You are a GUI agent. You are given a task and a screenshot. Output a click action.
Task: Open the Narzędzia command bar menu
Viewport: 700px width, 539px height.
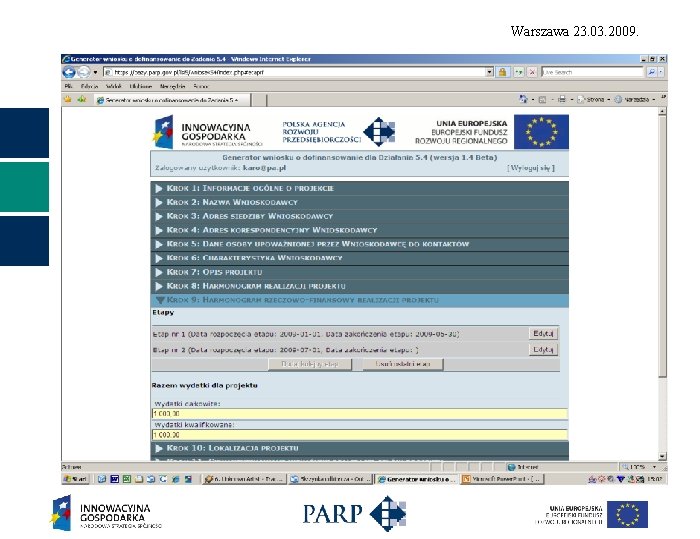(634, 99)
